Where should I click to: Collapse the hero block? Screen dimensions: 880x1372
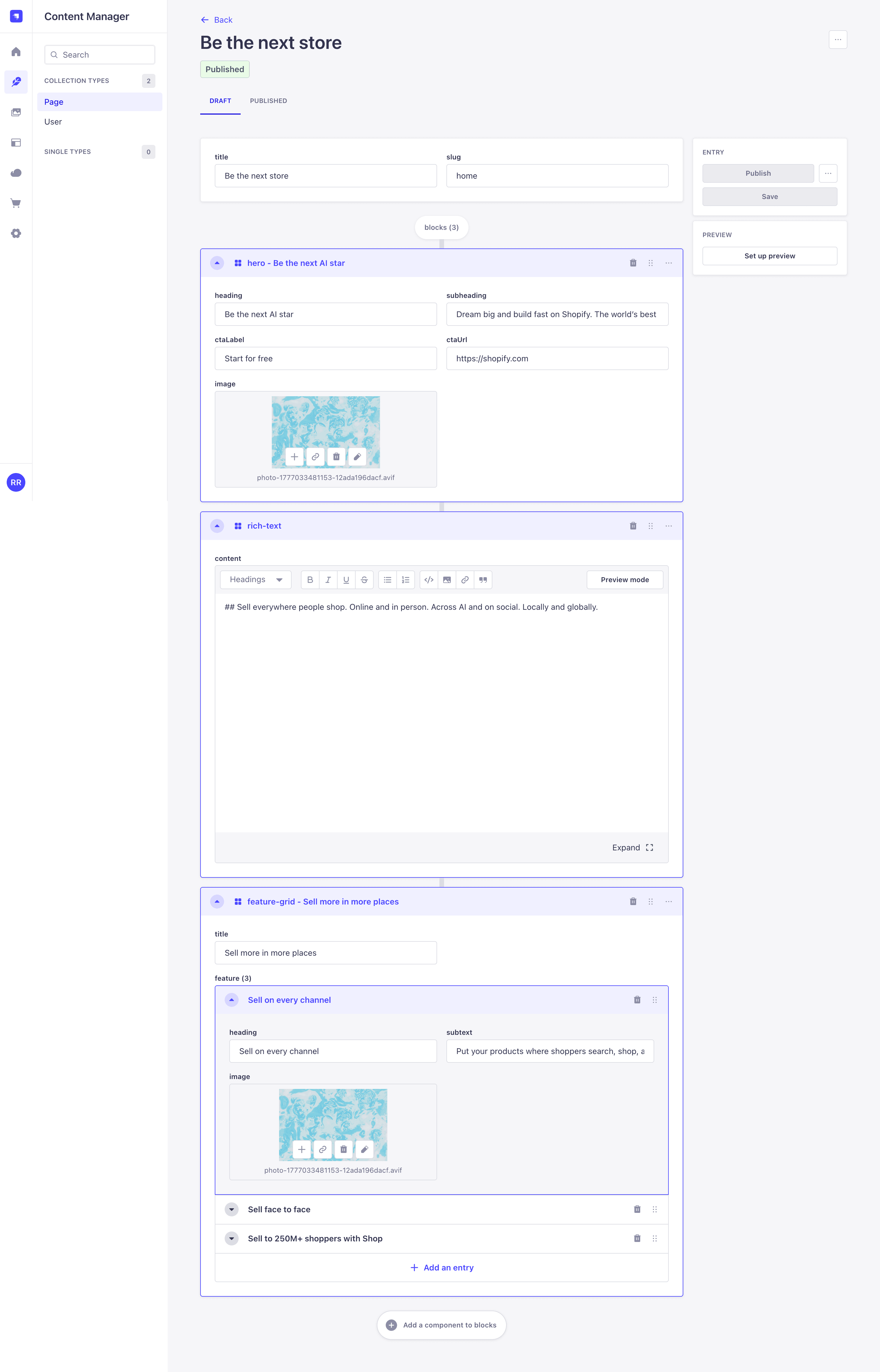pyautogui.click(x=217, y=263)
